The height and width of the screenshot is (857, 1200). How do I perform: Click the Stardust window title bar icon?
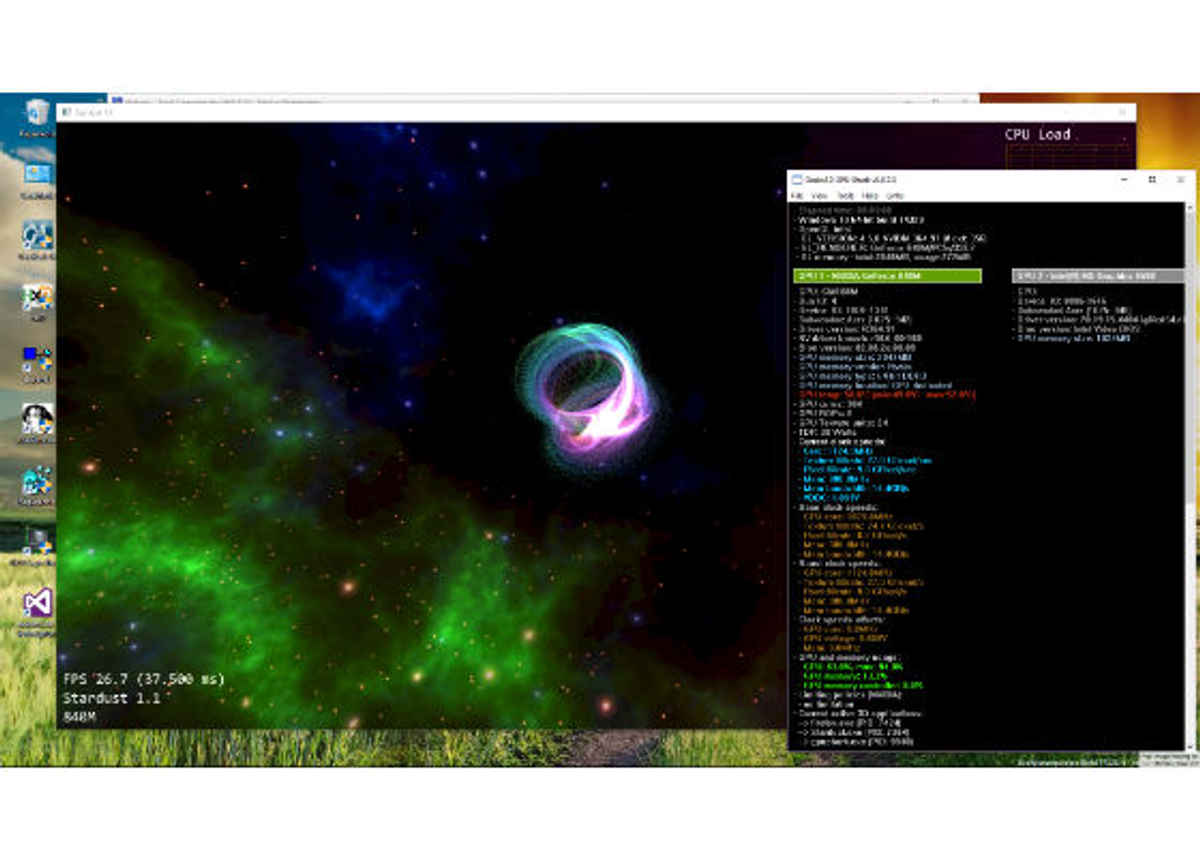pos(66,113)
